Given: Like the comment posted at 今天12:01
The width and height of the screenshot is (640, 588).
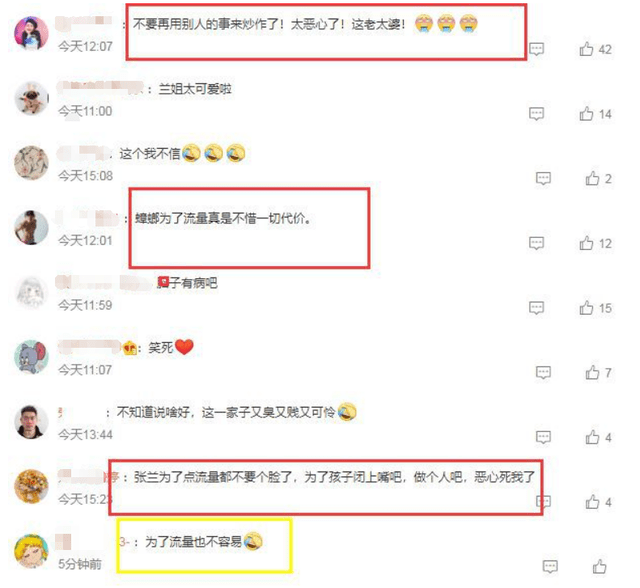Looking at the screenshot, I should [x=587, y=243].
